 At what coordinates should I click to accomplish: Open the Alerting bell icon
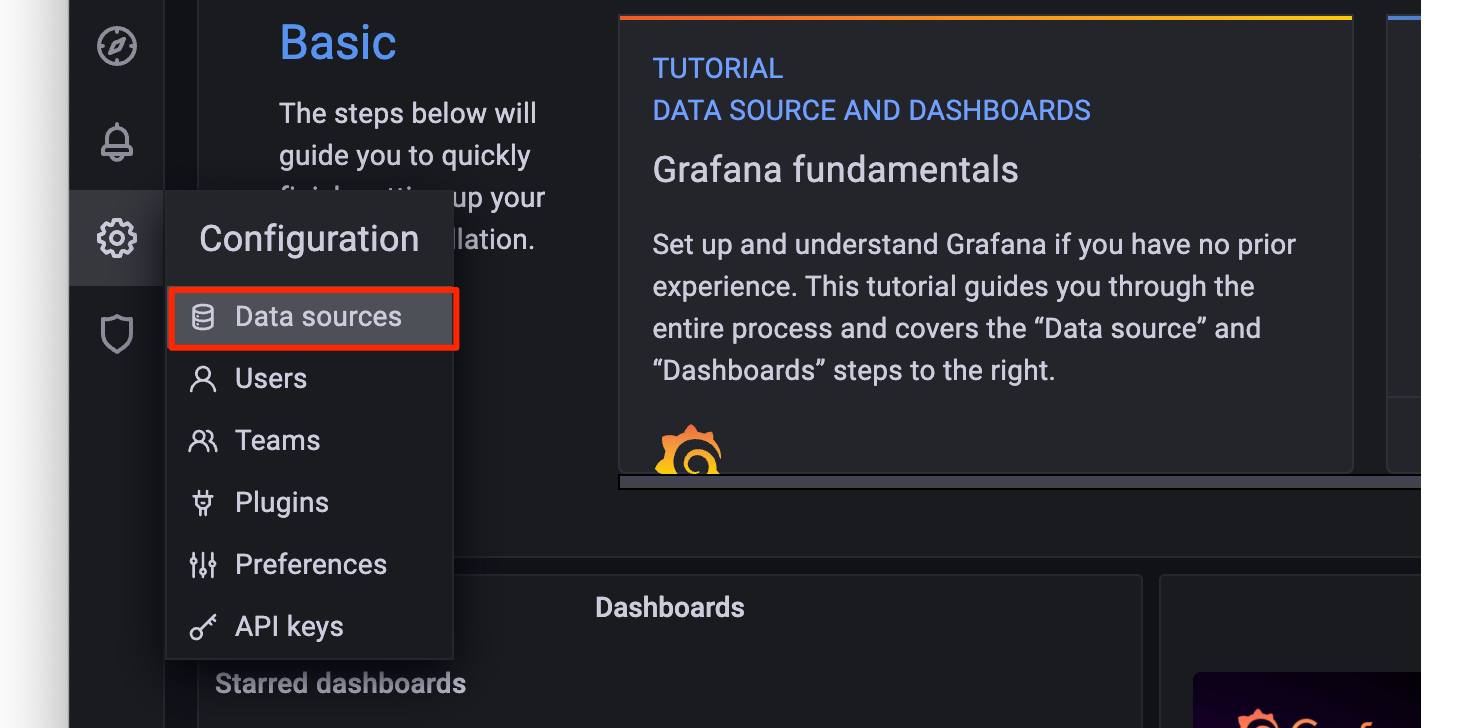(x=117, y=142)
